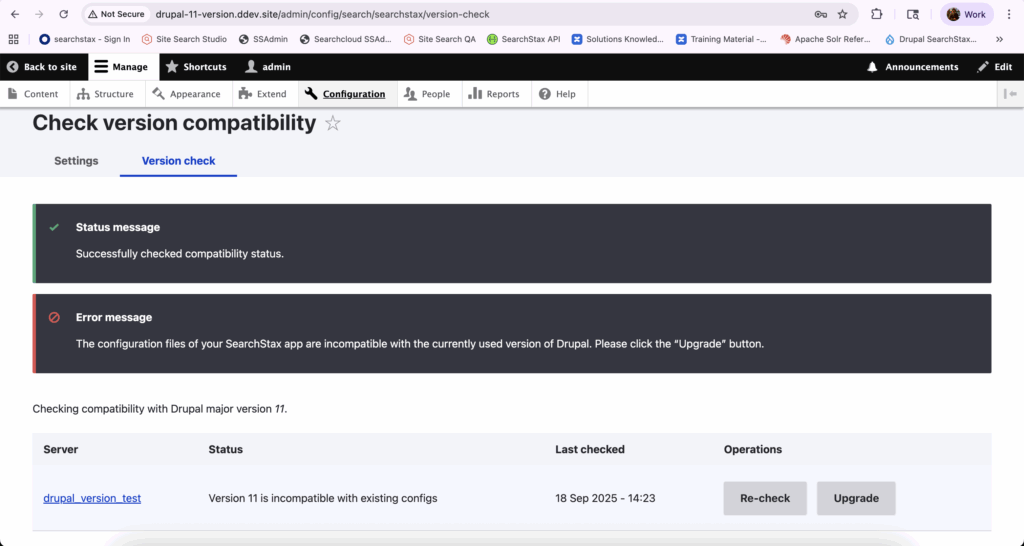Open the Structure admin menu

pyautogui.click(x=105, y=94)
